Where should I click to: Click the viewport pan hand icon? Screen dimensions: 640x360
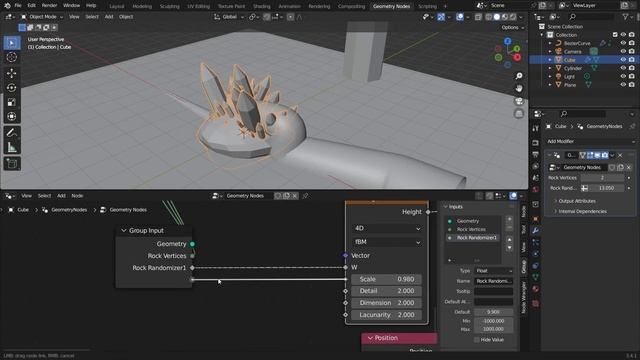[519, 88]
